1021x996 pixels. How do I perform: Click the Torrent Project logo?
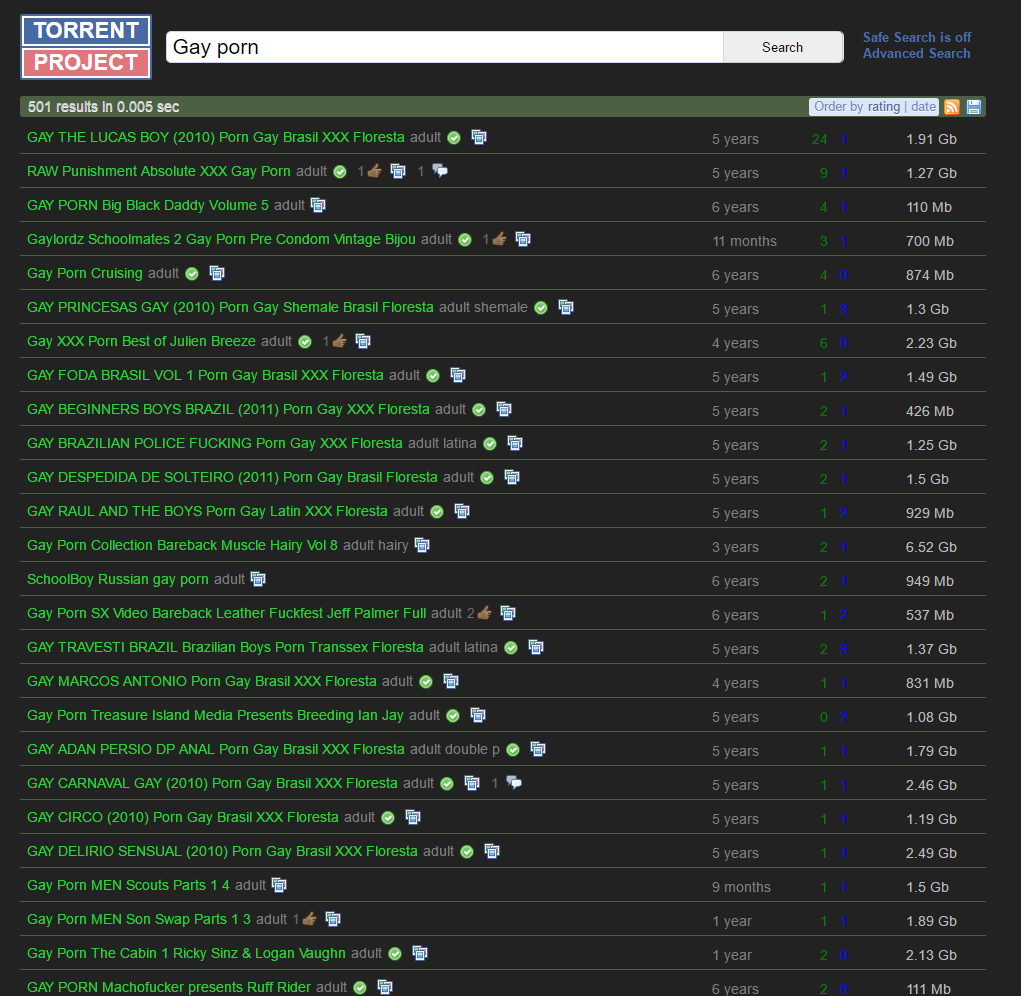(85, 47)
